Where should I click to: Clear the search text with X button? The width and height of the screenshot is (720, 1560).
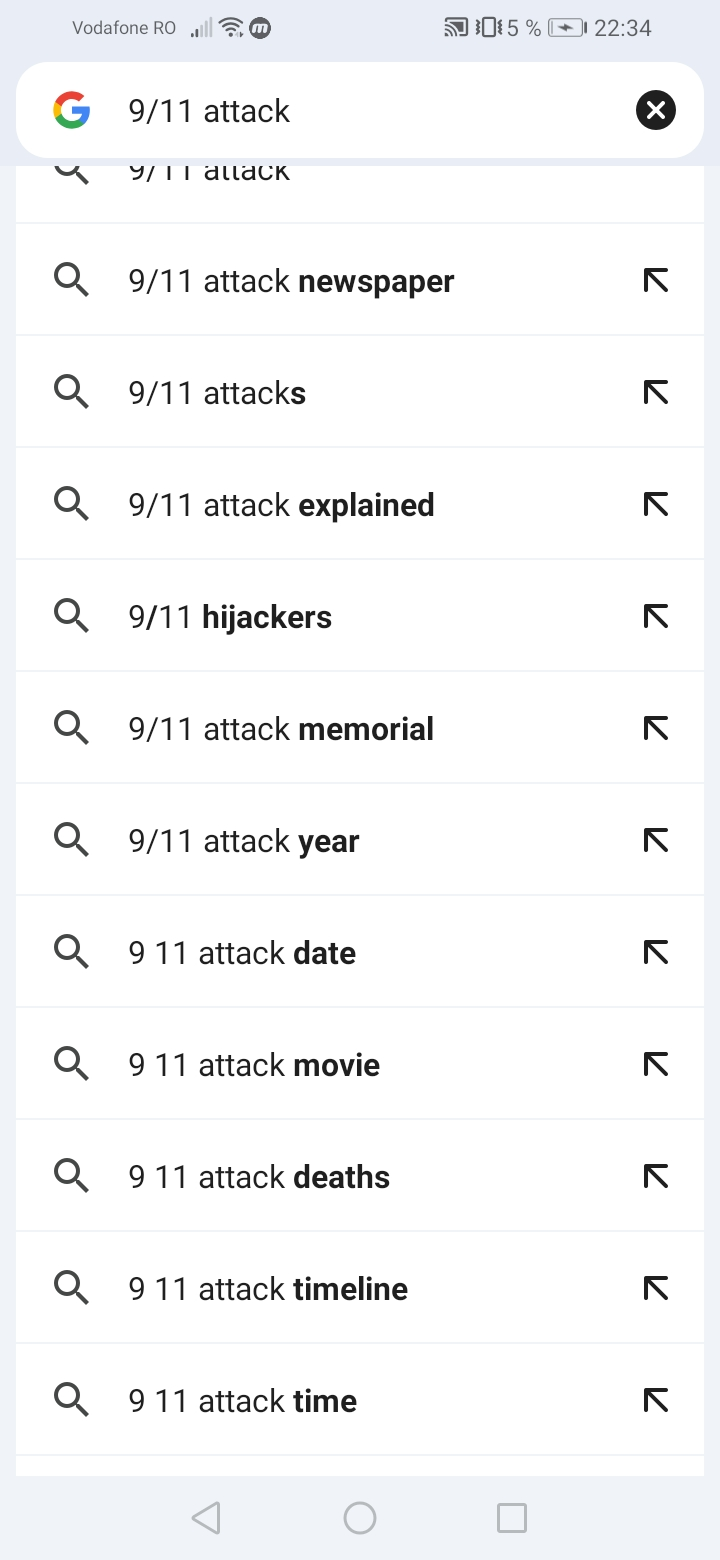coord(655,110)
